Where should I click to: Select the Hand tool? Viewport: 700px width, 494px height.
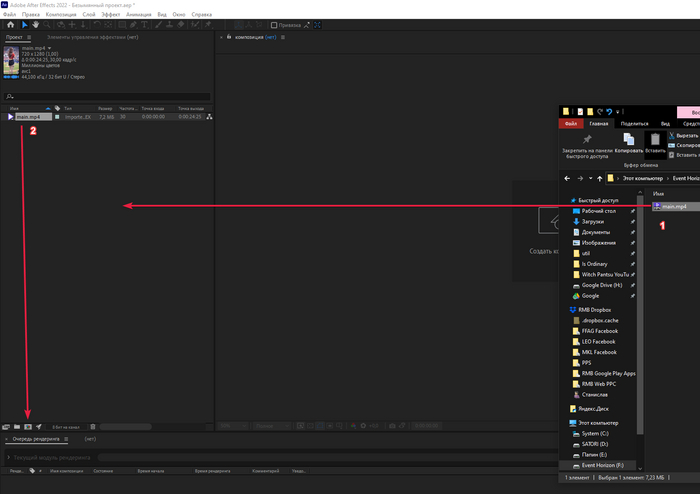pos(35,25)
